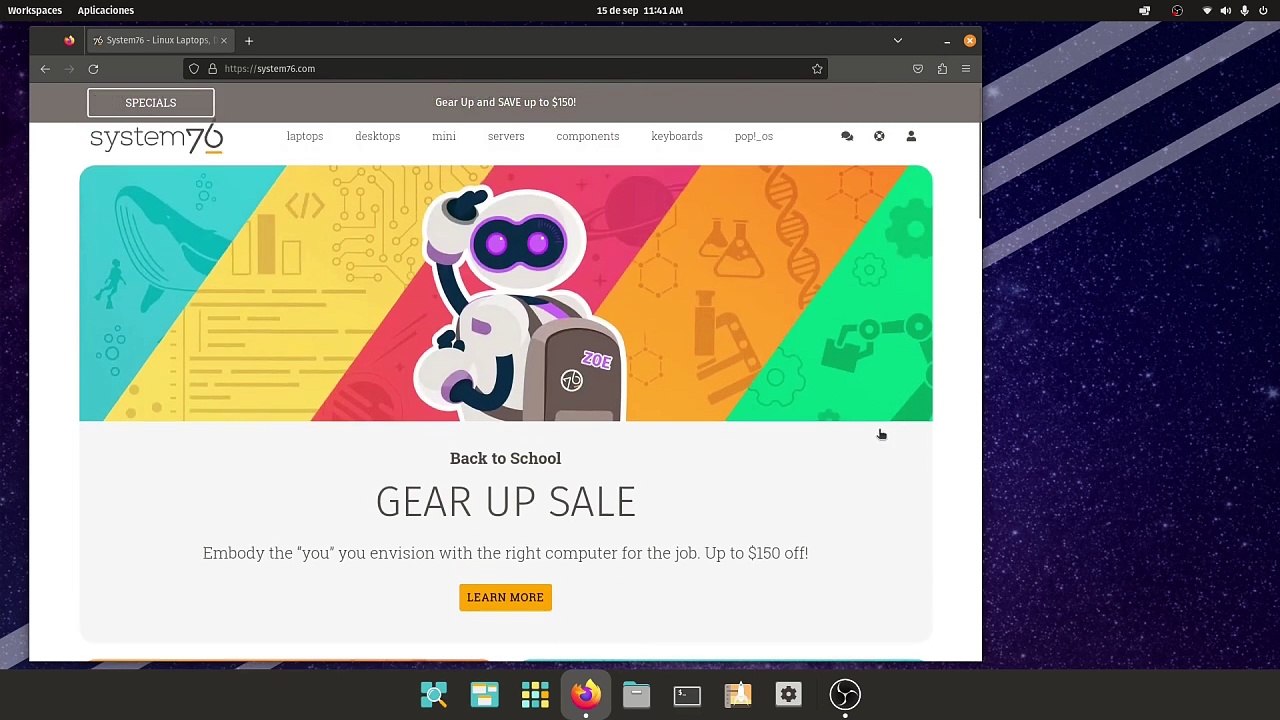Open the keyboards menu item
The width and height of the screenshot is (1280, 720).
[x=677, y=136]
